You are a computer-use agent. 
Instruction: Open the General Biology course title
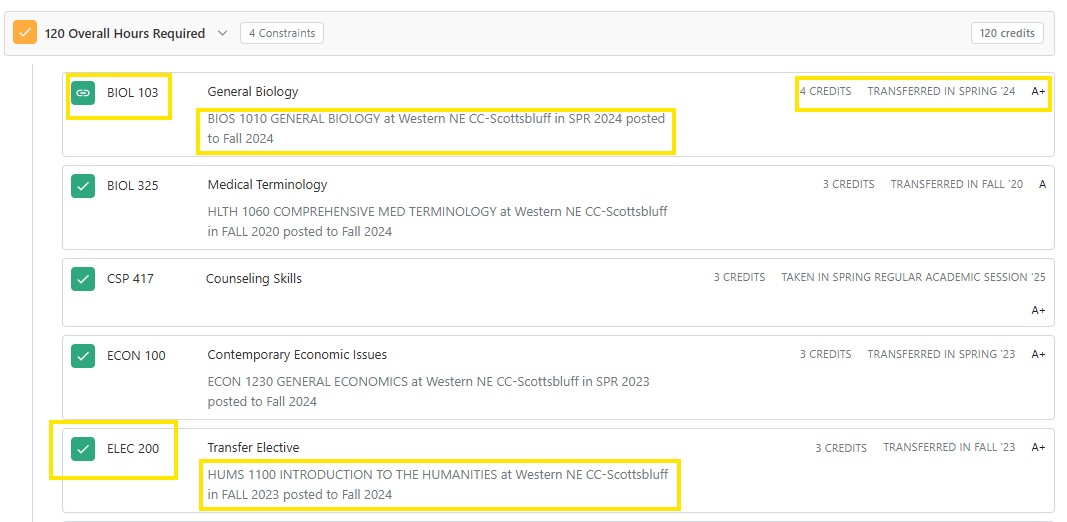coord(252,91)
